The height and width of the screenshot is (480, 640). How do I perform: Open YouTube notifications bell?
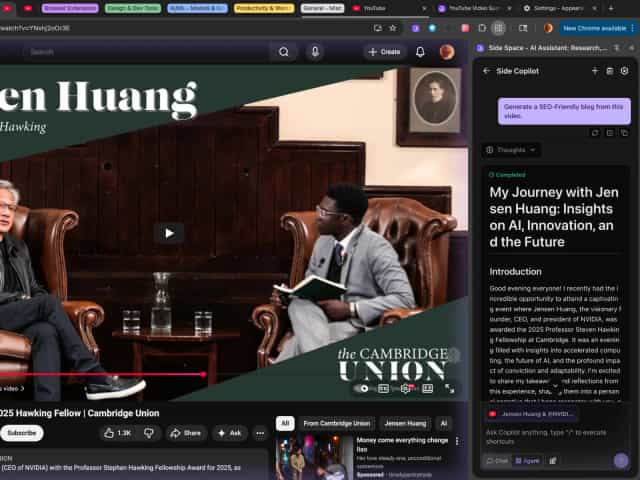tap(420, 51)
